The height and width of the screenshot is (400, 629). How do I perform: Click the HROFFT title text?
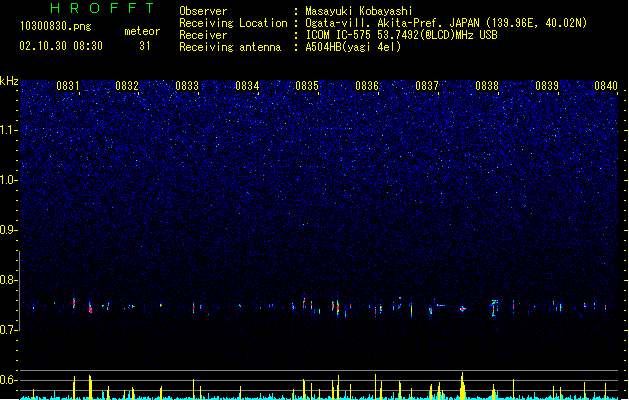tap(102, 8)
